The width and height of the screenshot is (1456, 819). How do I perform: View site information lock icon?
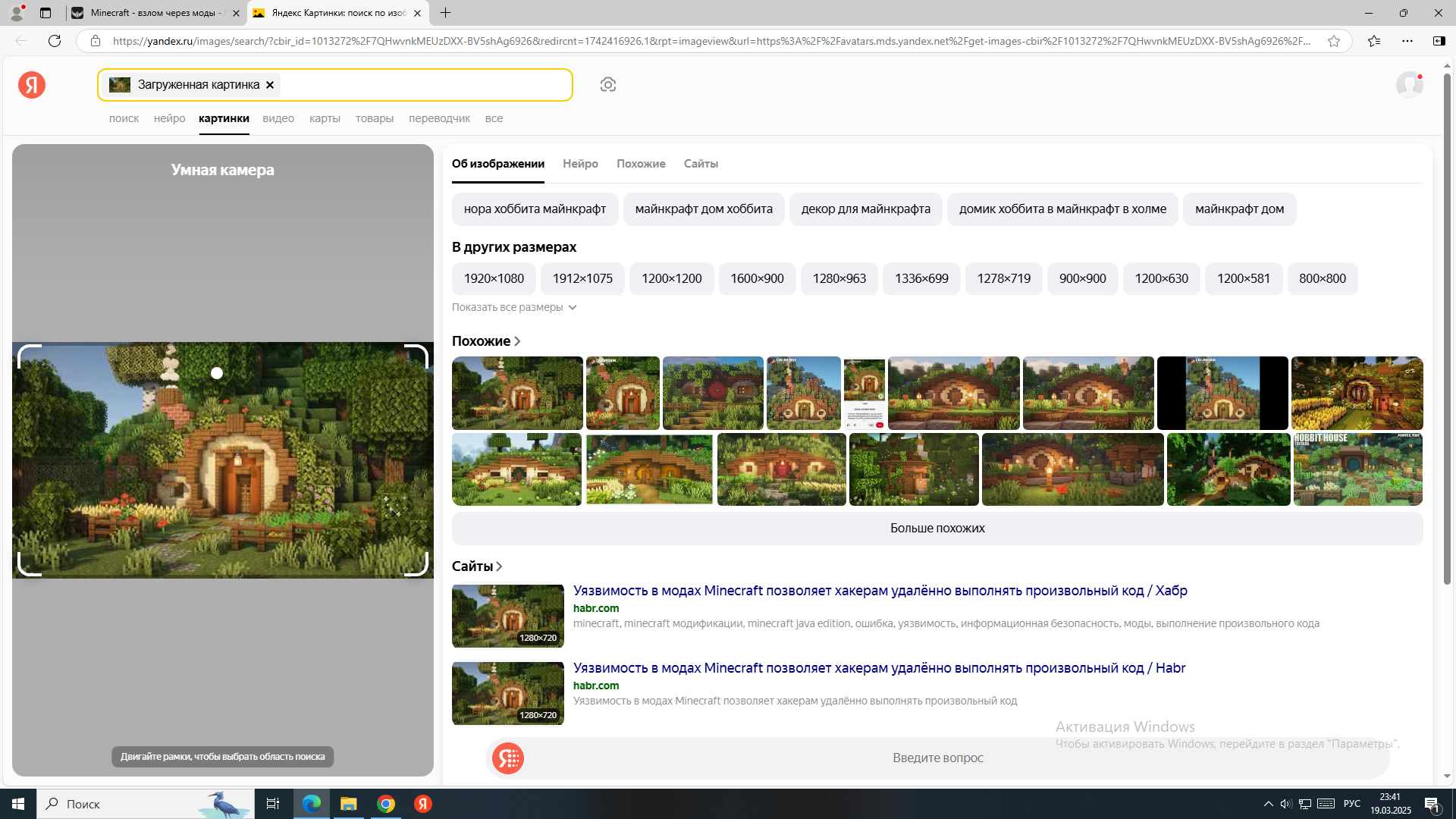click(96, 41)
